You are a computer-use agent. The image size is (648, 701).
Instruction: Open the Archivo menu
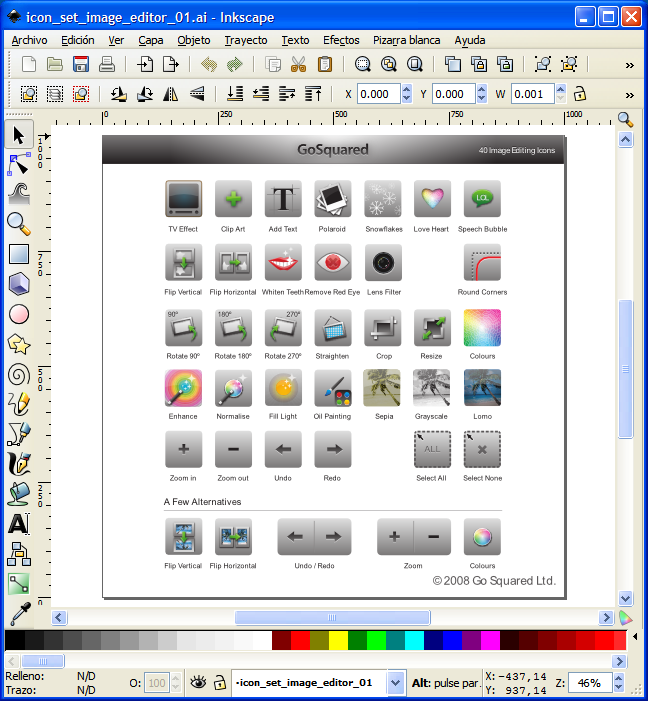30,40
